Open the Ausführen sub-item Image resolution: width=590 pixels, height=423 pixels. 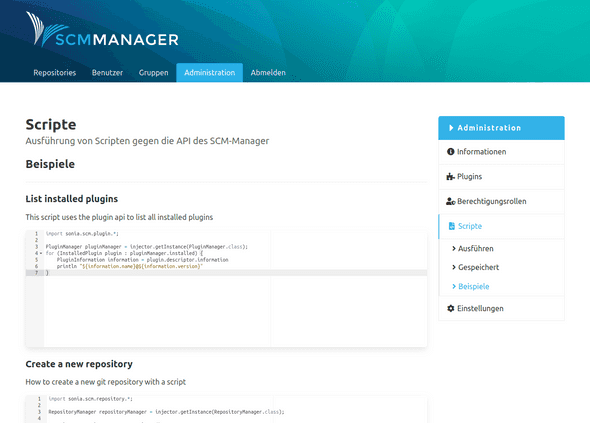click(476, 248)
